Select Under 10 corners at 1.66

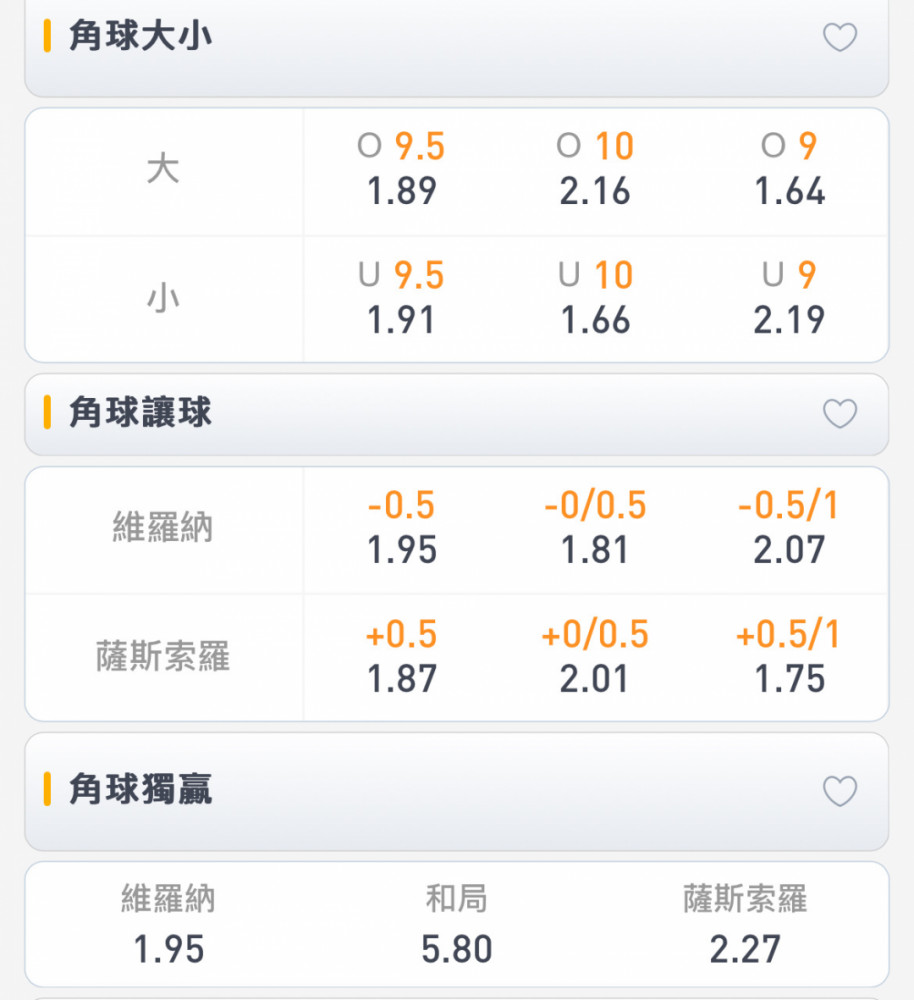coord(595,298)
